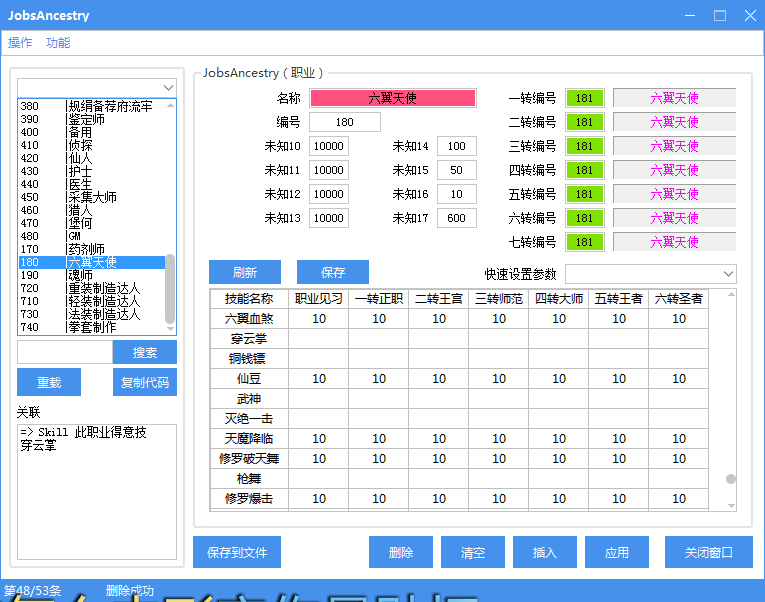Click the 关联 result text box
The height and width of the screenshot is (602, 765).
tap(97, 492)
